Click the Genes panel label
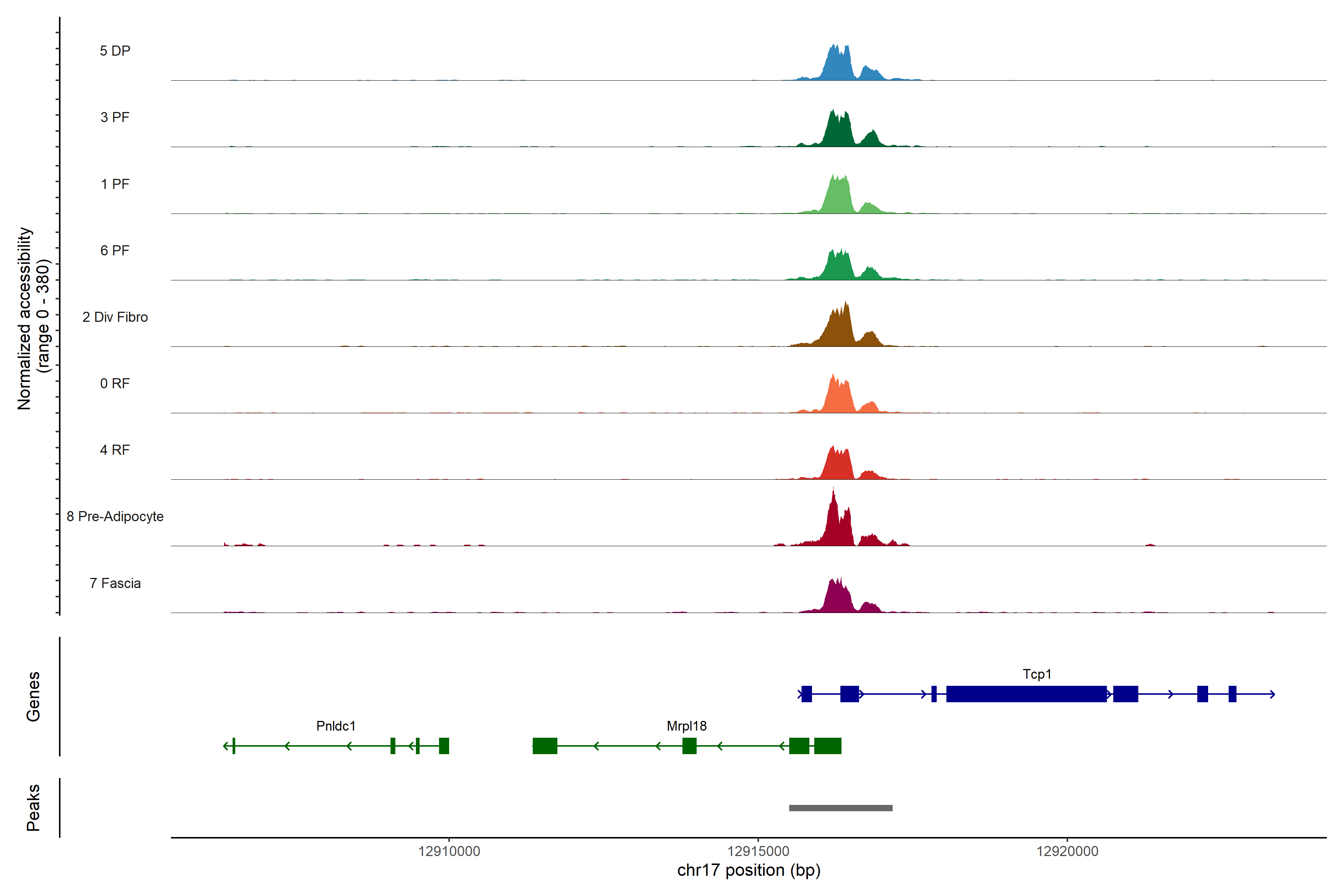Screen dimensions: 1344x896 [33, 697]
